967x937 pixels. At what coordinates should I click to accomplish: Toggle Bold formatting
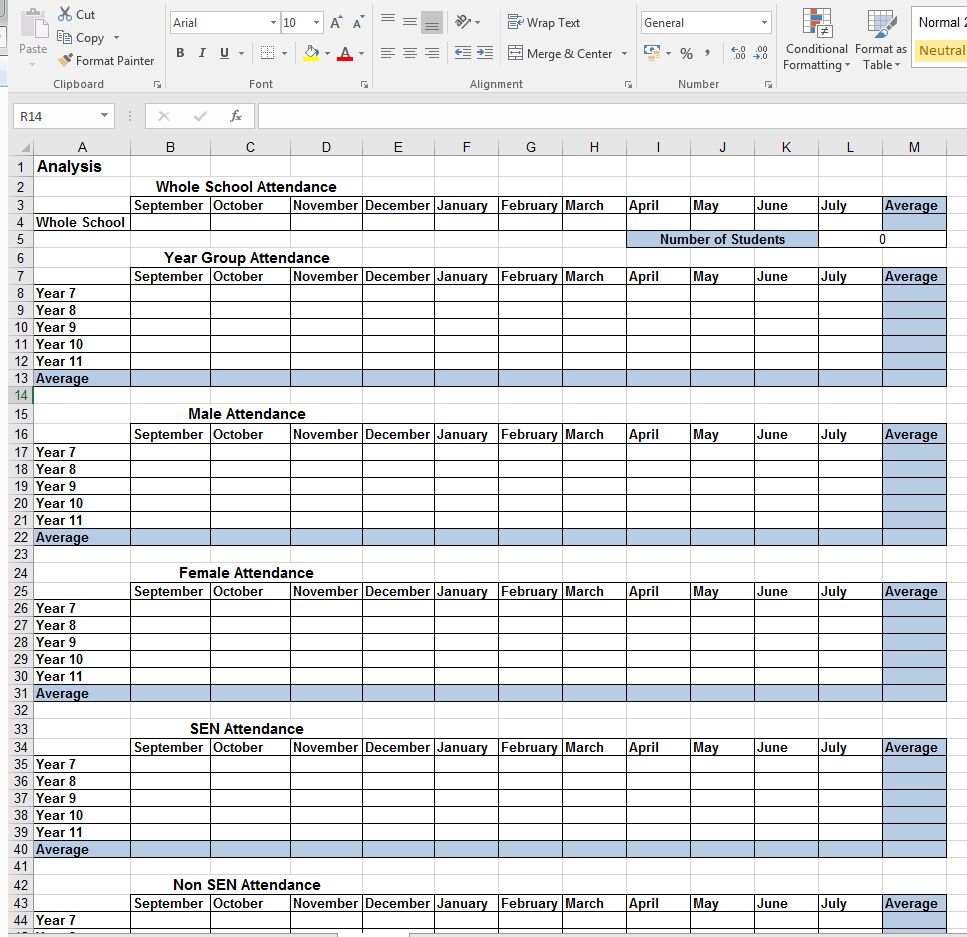(x=180, y=53)
